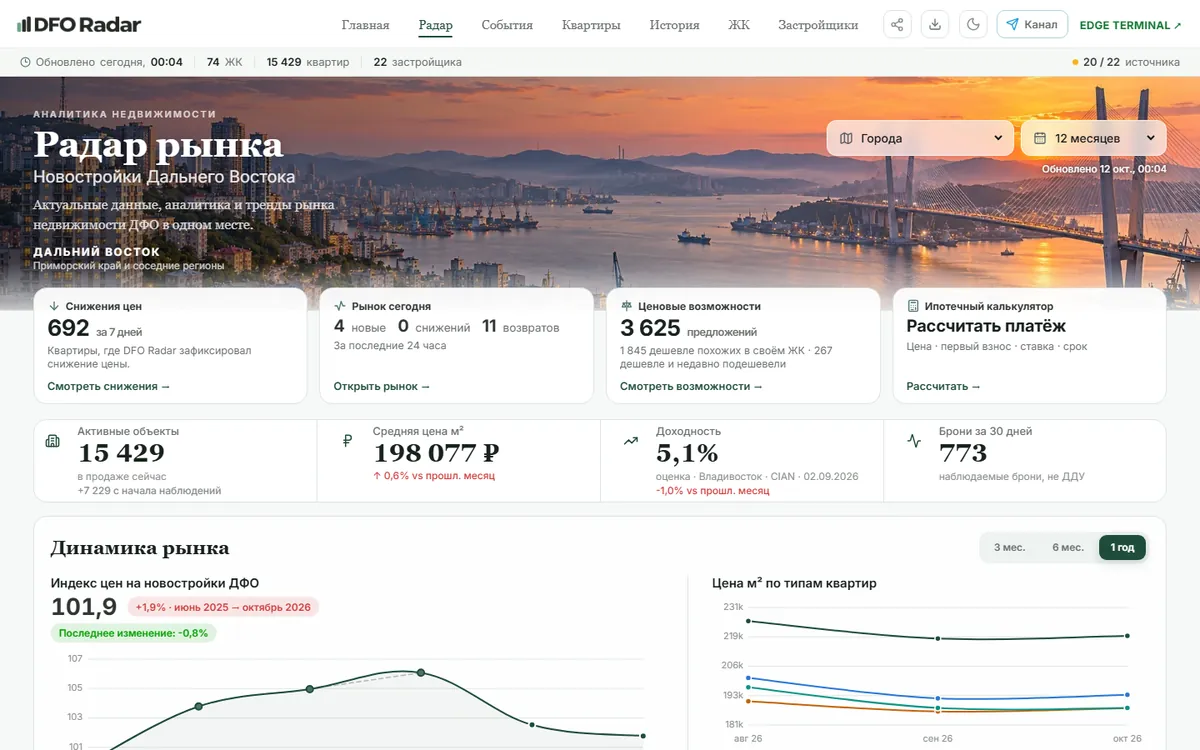Screen dimensions: 1200x750
Task: Open the Застройщики tab
Action: pos(818,25)
